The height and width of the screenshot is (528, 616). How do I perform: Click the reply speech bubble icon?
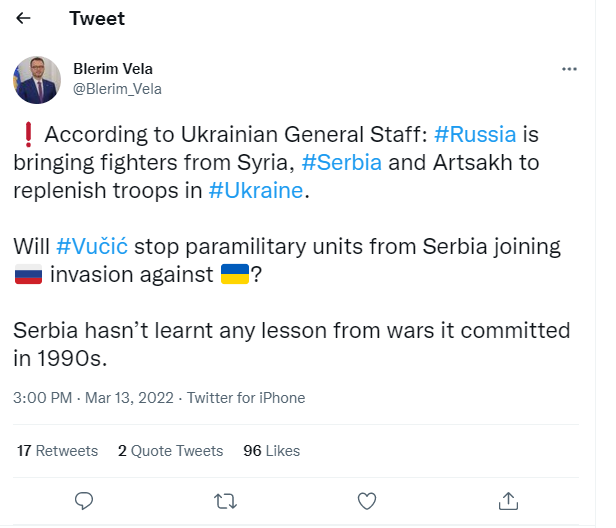tap(85, 499)
